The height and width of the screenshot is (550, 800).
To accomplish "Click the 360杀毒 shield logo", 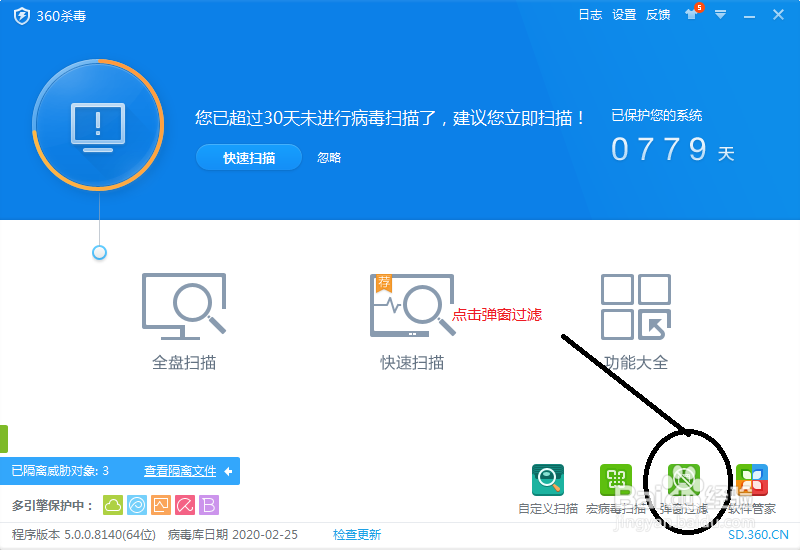I will (22, 16).
